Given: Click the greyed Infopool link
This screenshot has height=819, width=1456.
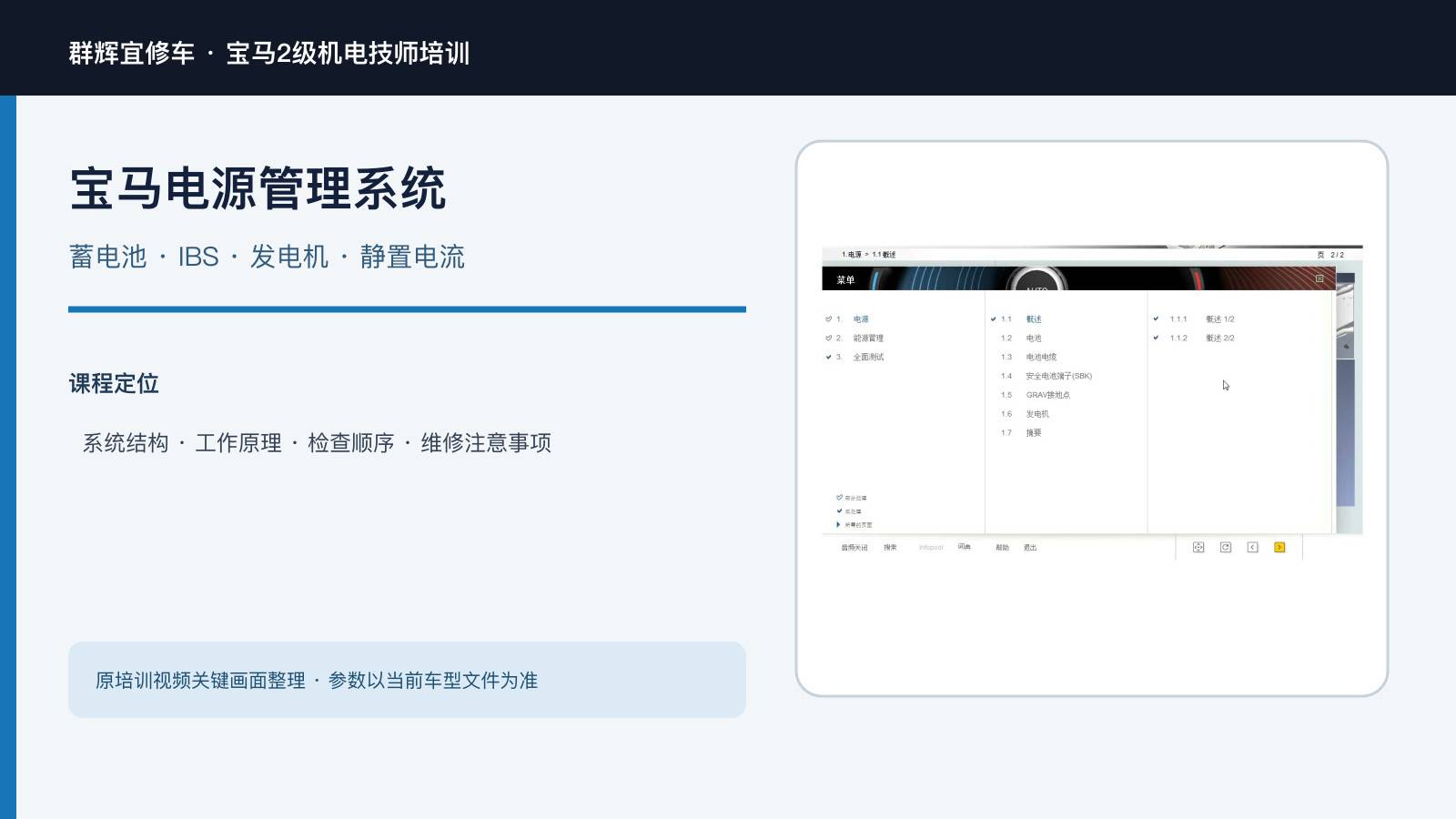Looking at the screenshot, I should tap(931, 548).
